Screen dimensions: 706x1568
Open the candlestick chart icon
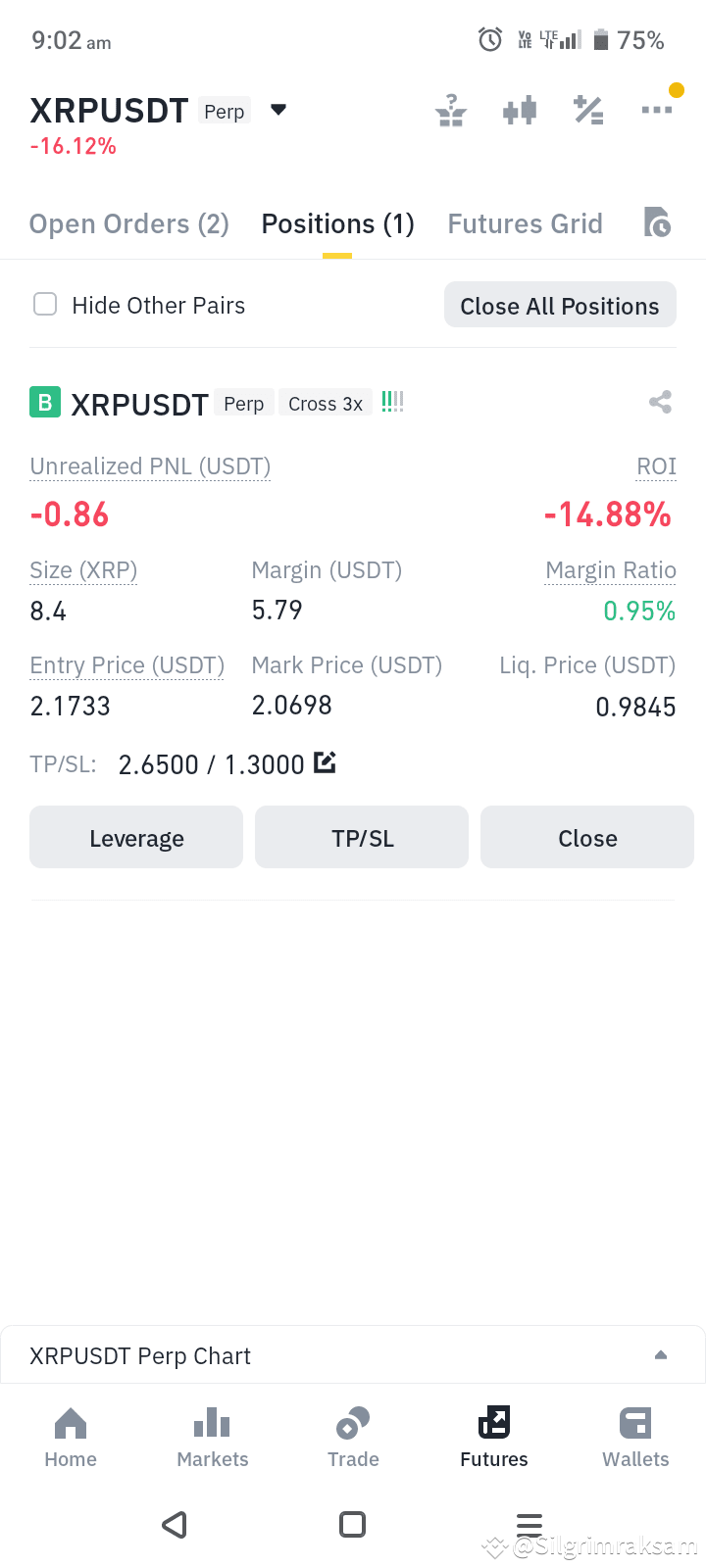coord(520,111)
